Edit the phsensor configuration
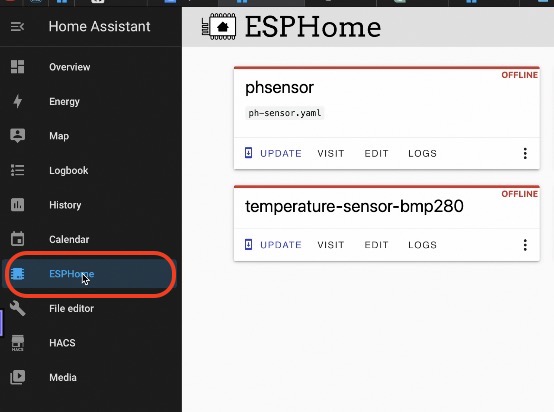The height and width of the screenshot is (412, 554). click(376, 153)
